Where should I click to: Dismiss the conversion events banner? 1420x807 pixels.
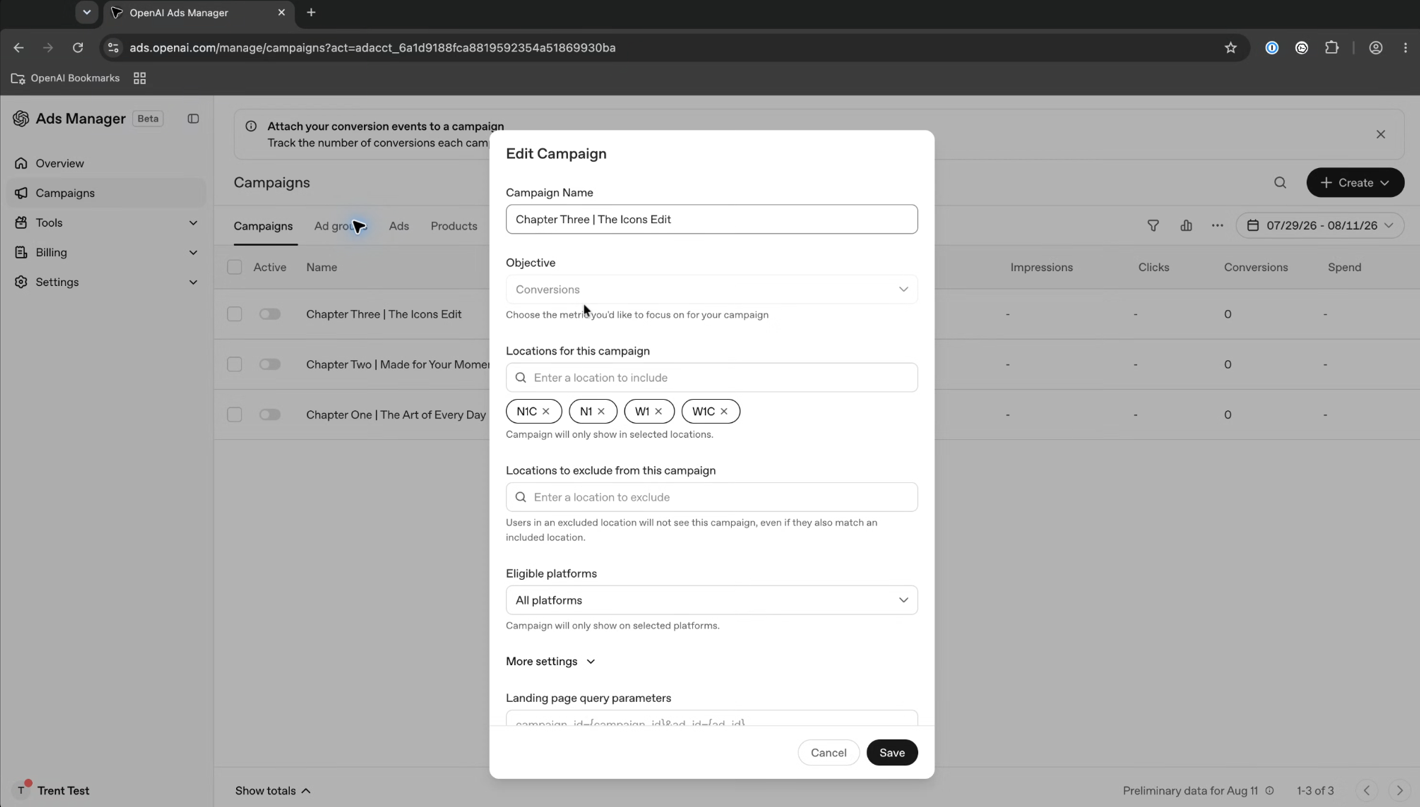click(x=1381, y=135)
